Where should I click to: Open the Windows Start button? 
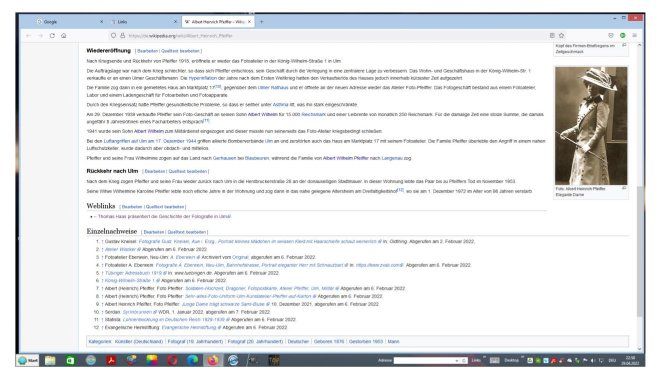pyautogui.click(x=28, y=360)
